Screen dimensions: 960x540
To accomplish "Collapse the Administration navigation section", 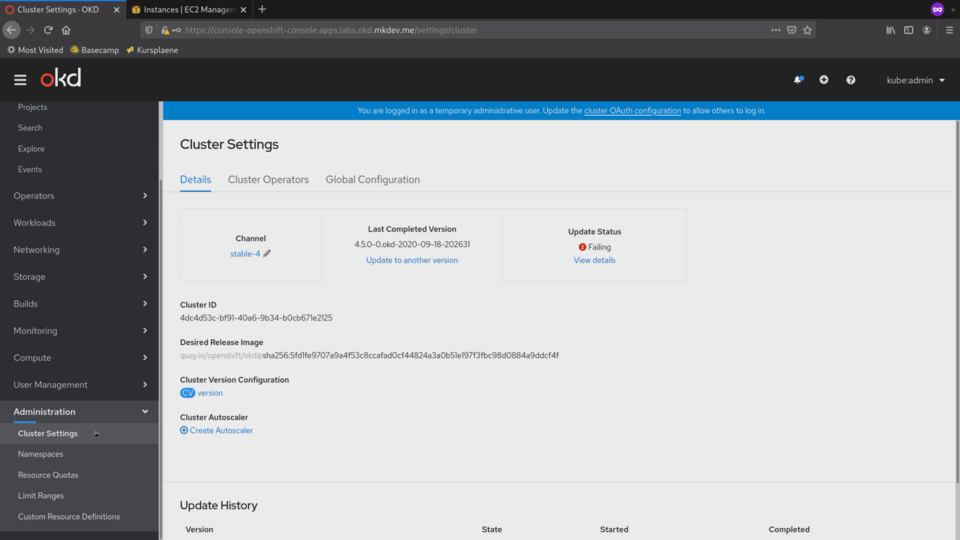I will point(80,411).
